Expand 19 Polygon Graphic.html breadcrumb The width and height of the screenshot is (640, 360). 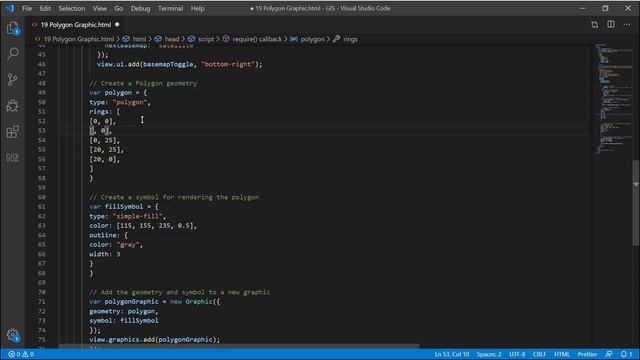[79, 39]
